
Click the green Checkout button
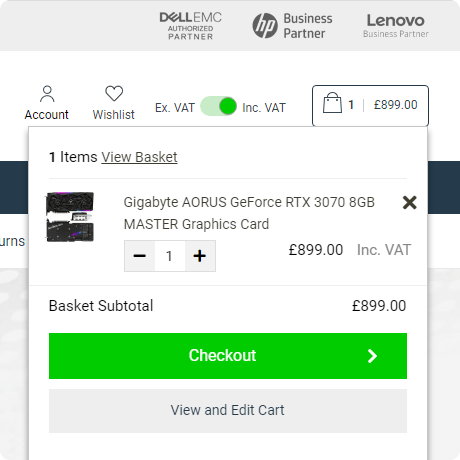[228, 356]
